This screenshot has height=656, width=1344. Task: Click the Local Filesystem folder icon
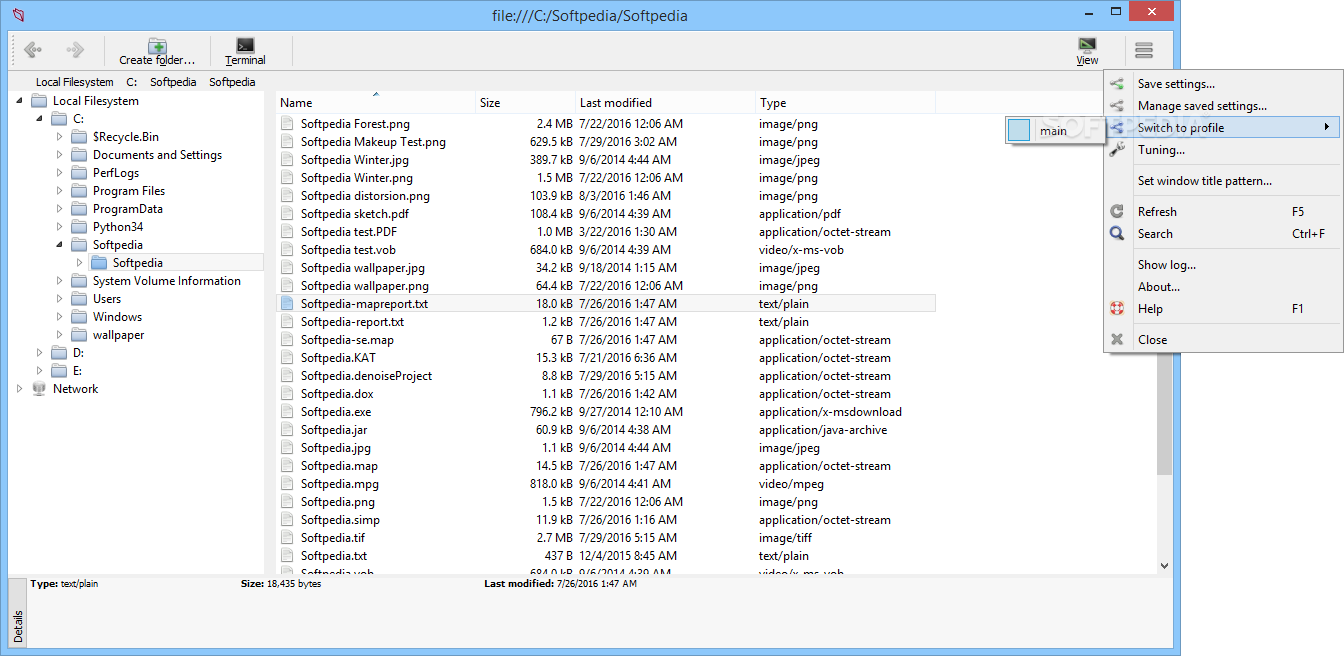click(40, 101)
